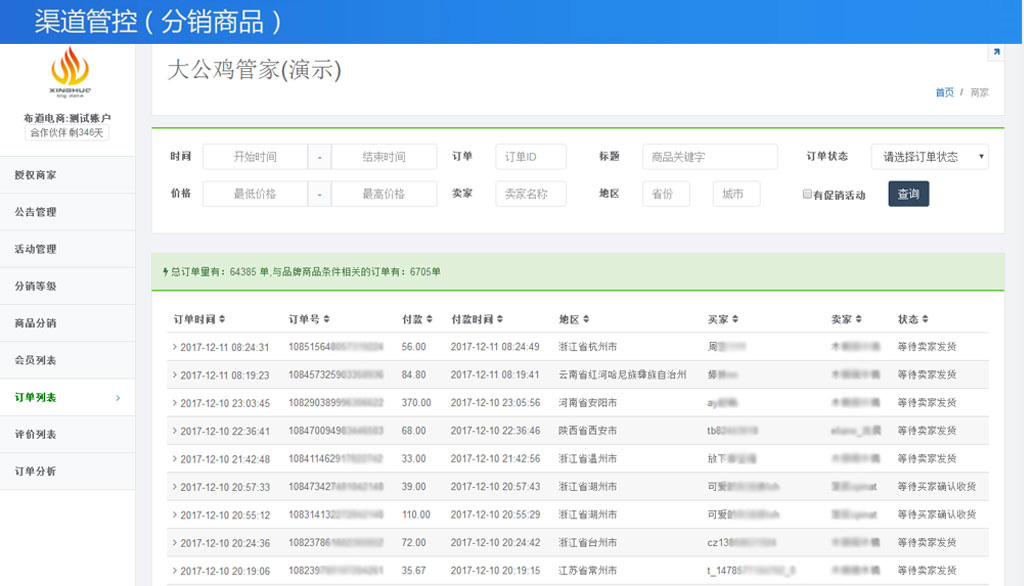The image size is (1024, 586).
Task: Expand order row 2017-12-10 20:24:36
Action: pyautogui.click(x=174, y=543)
